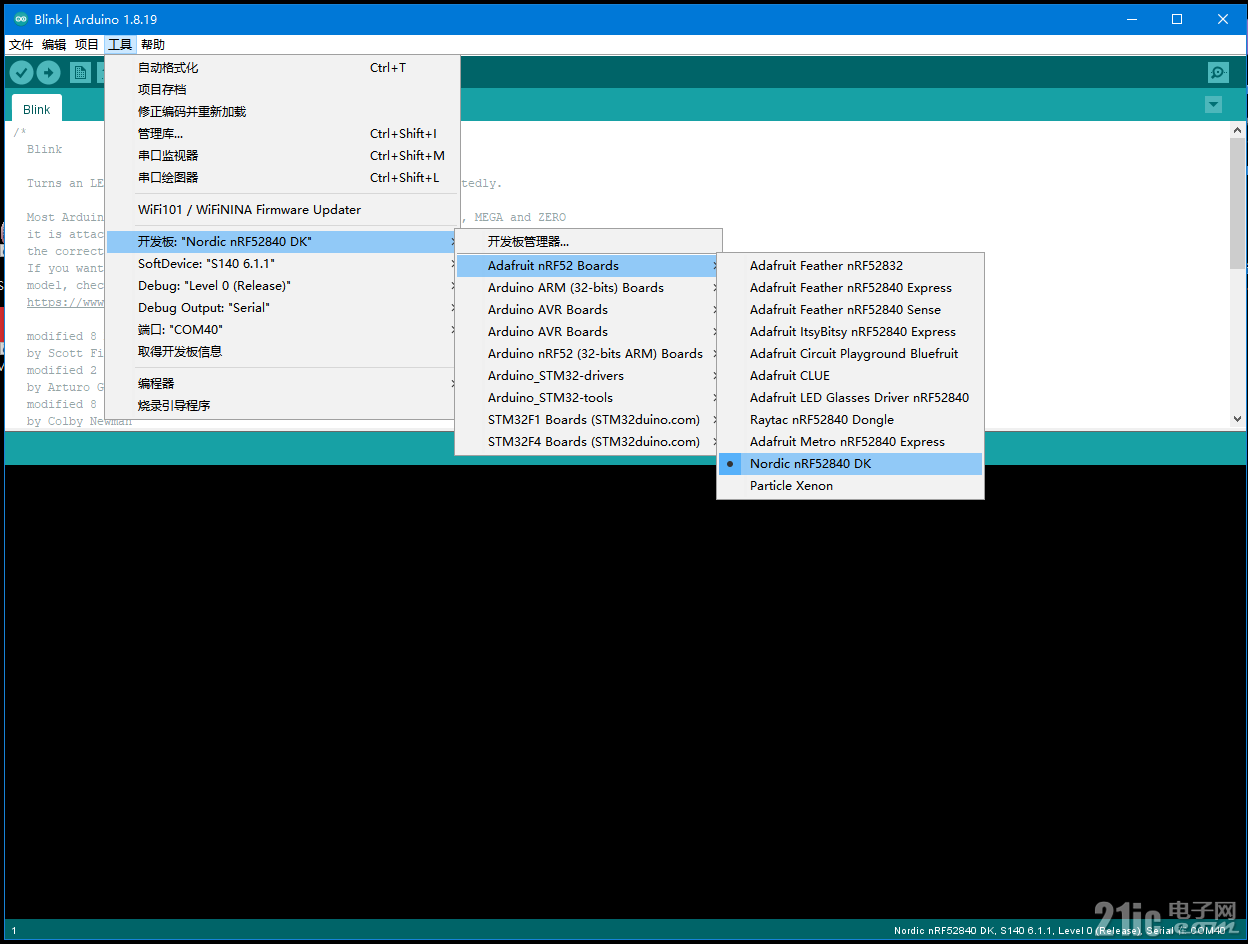The width and height of the screenshot is (1248, 944).
Task: Select Particle Xenon board
Action: click(x=851, y=486)
